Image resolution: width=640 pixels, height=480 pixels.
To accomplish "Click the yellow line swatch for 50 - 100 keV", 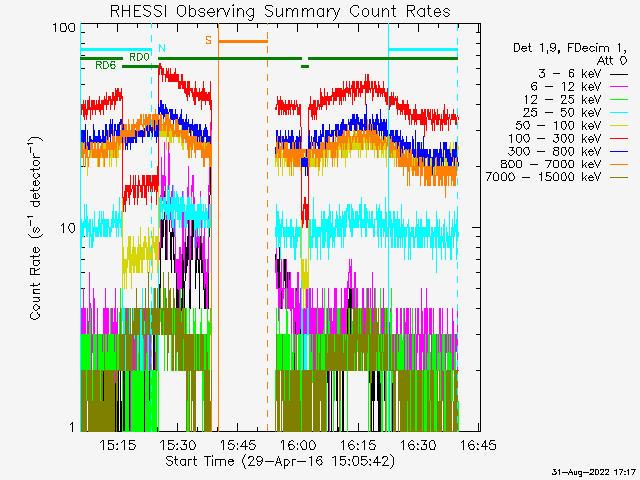I will tap(619, 126).
